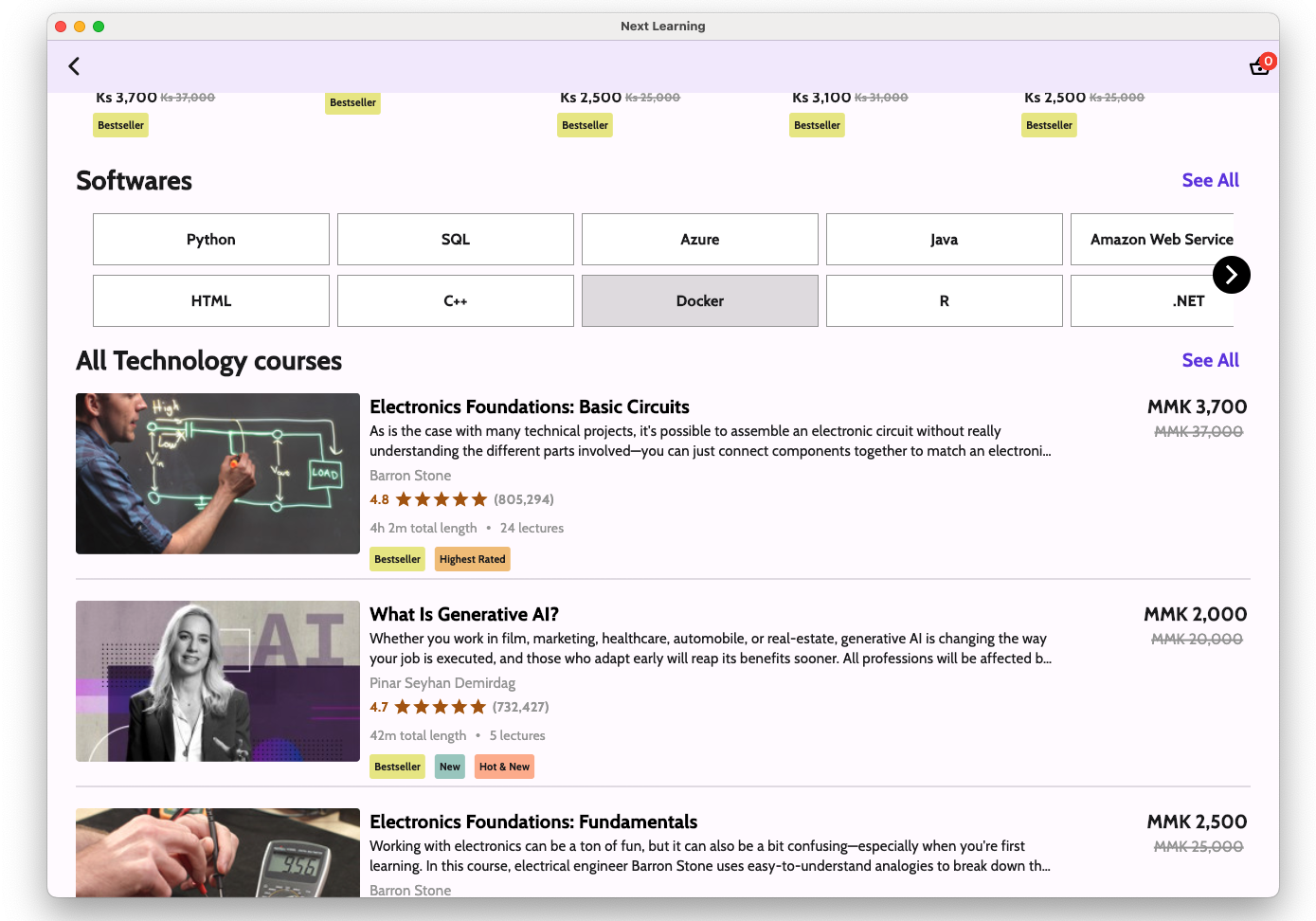
Task: Open the Amazon Web Service category
Action: (1161, 240)
